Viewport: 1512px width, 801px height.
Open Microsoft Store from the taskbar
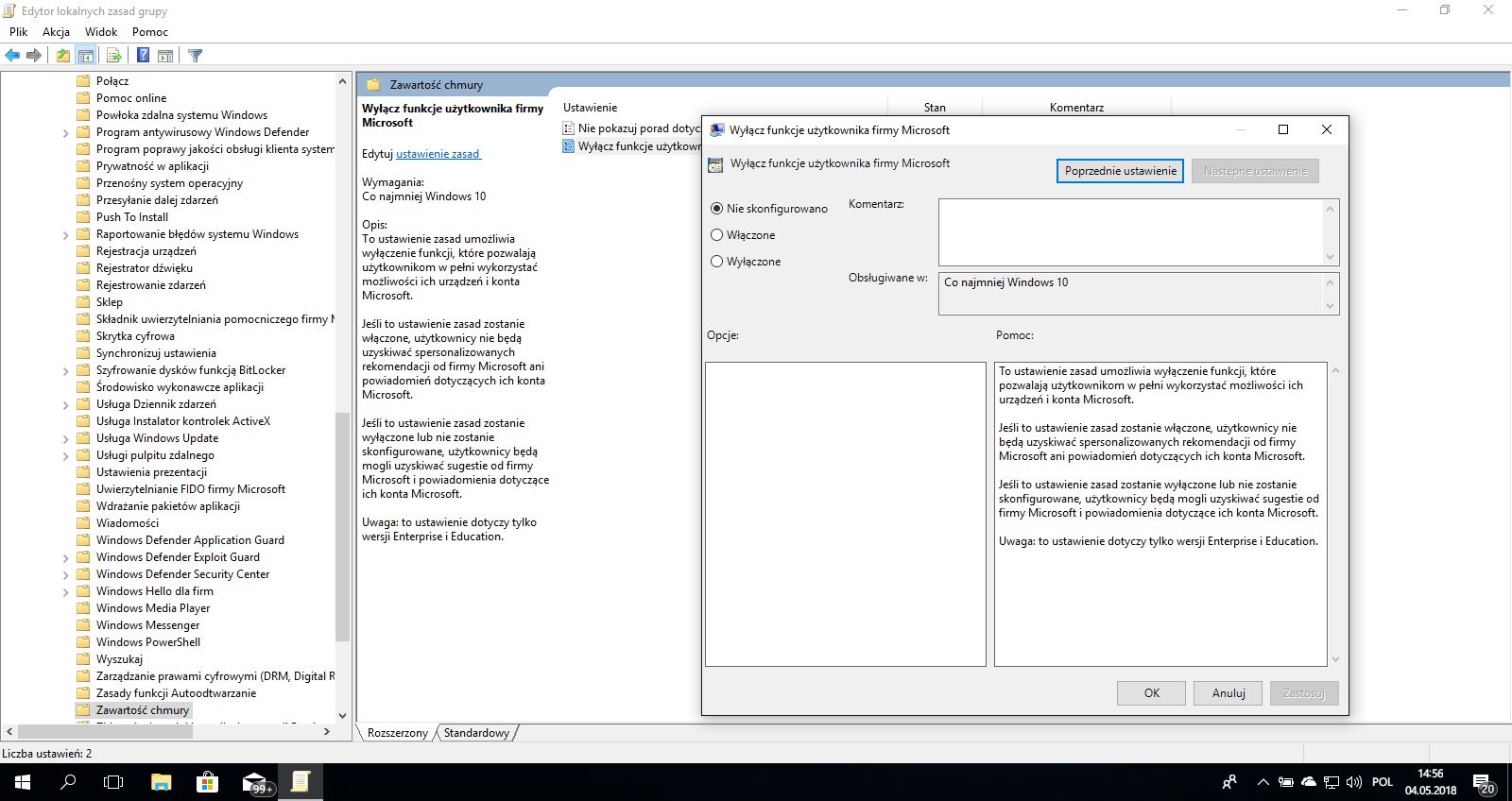click(x=207, y=782)
